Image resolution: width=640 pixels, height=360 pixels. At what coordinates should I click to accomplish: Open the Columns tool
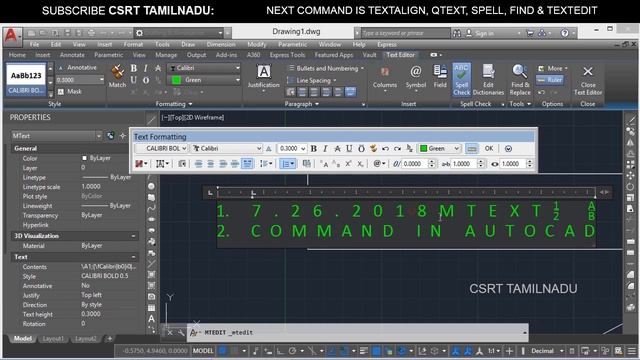click(384, 78)
